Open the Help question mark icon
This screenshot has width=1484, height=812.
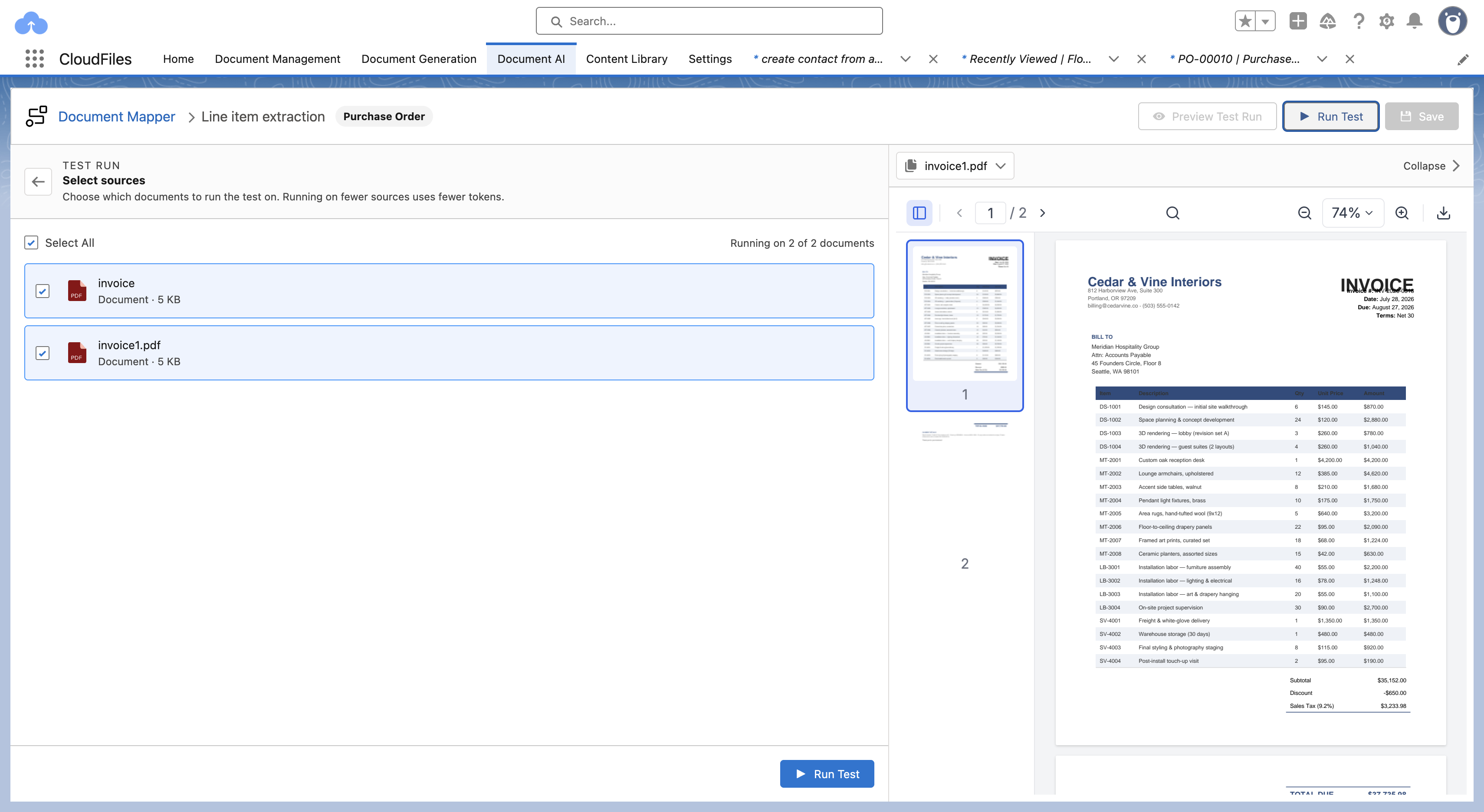click(1359, 21)
